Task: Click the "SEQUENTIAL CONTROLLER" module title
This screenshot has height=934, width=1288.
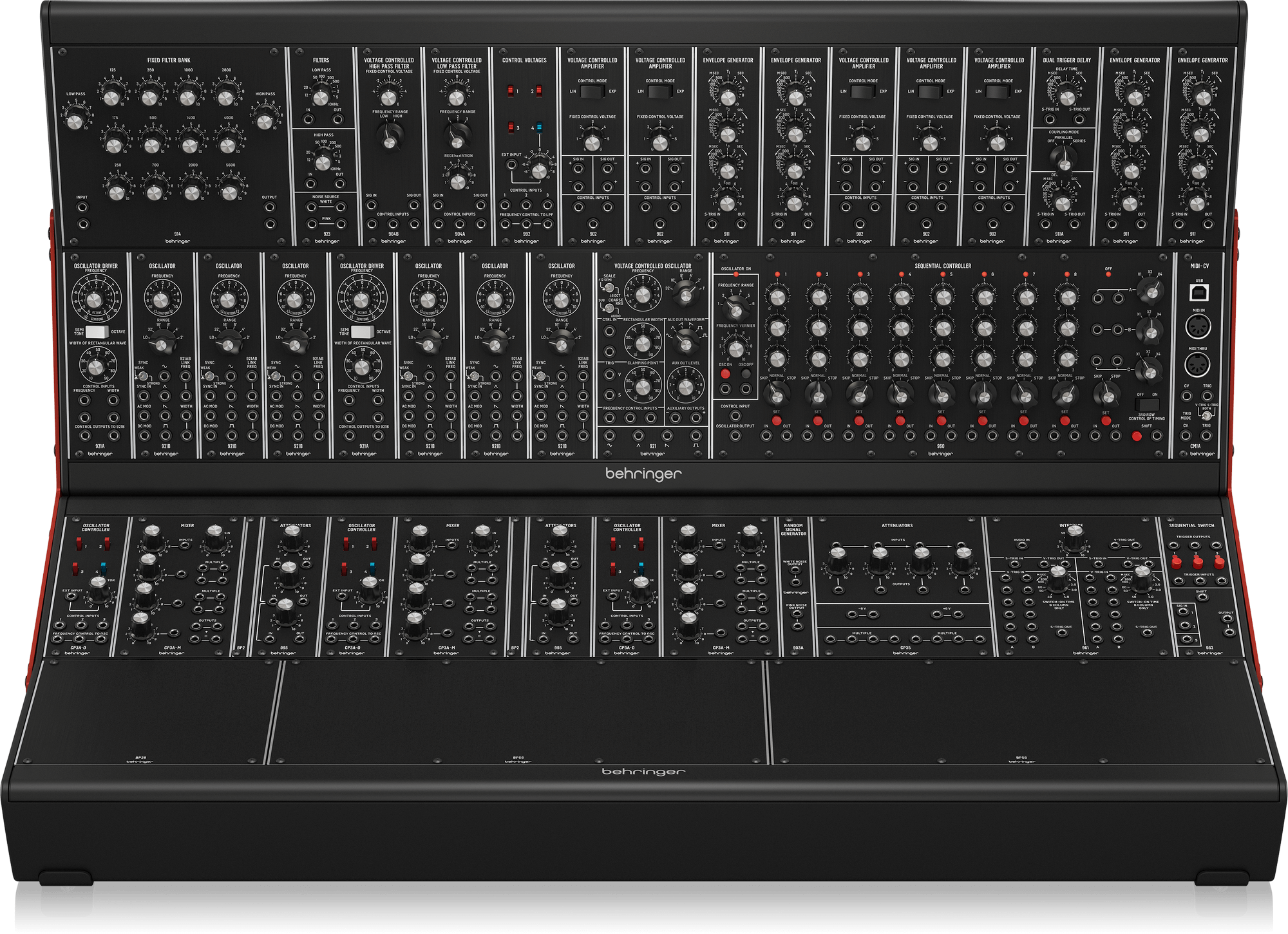Action: 943,265
